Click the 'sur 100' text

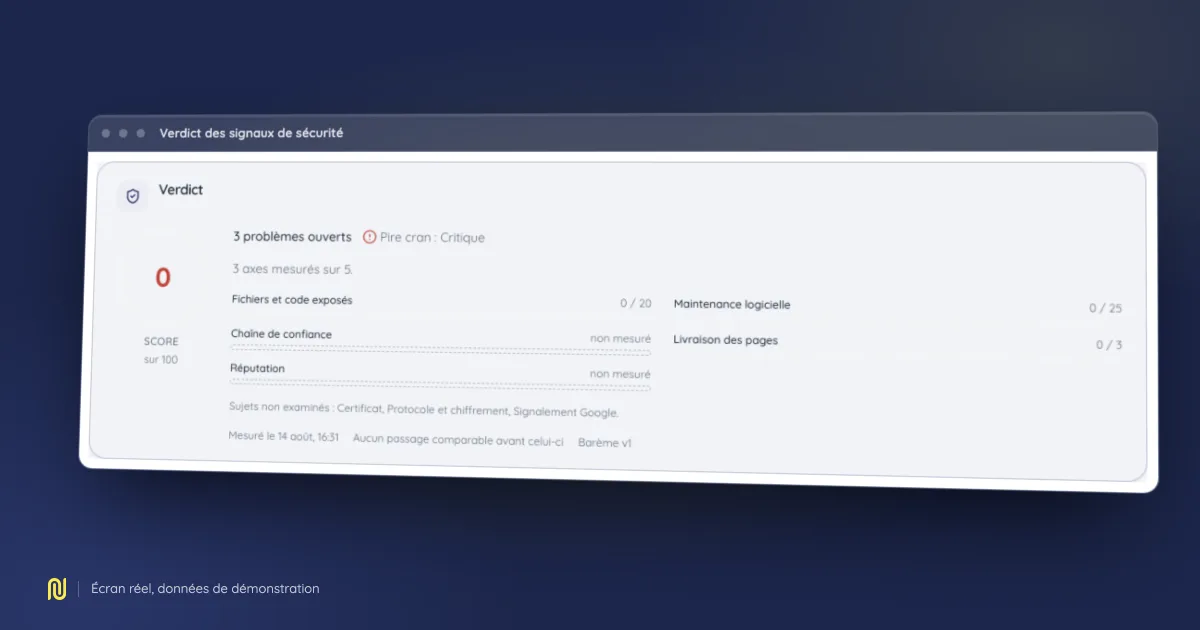point(161,359)
